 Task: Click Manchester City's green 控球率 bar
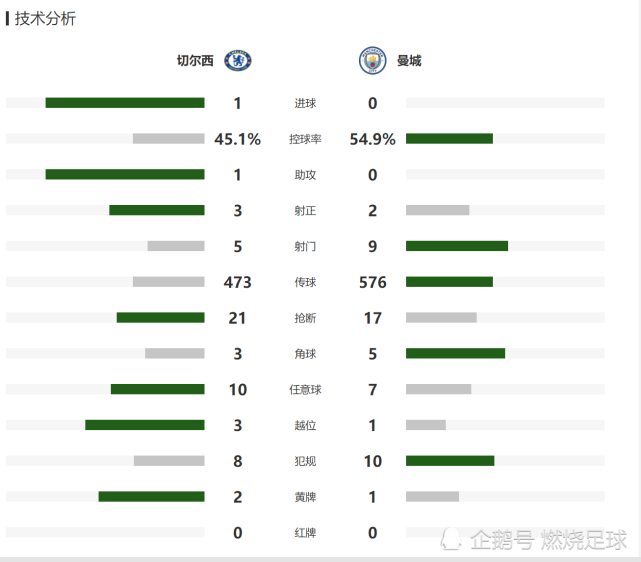[449, 139]
